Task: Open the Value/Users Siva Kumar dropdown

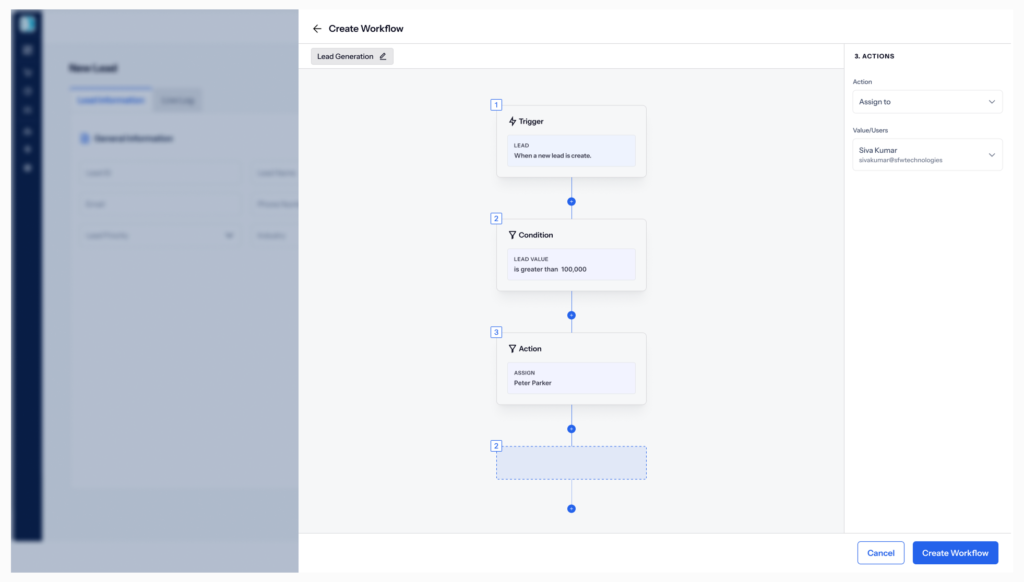Action: point(927,155)
